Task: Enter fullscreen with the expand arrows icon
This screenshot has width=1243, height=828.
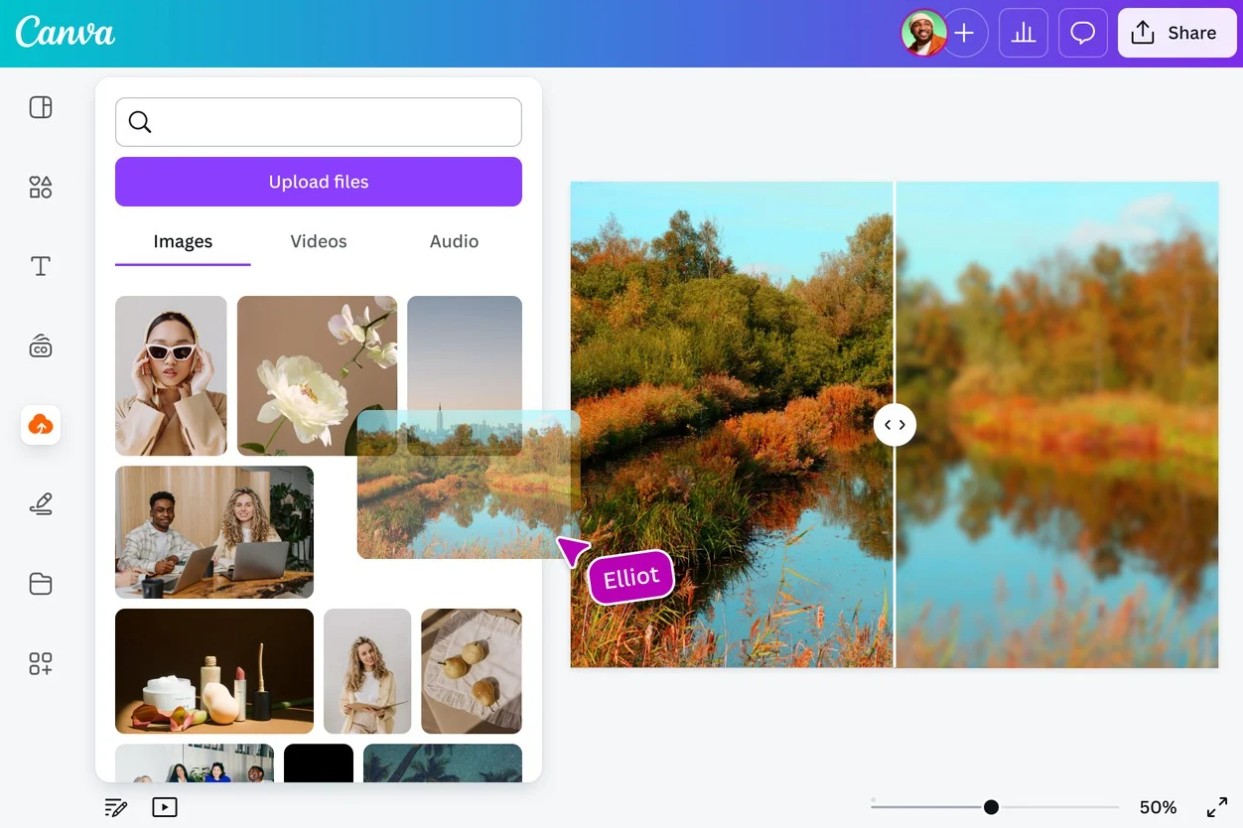Action: click(x=1217, y=807)
